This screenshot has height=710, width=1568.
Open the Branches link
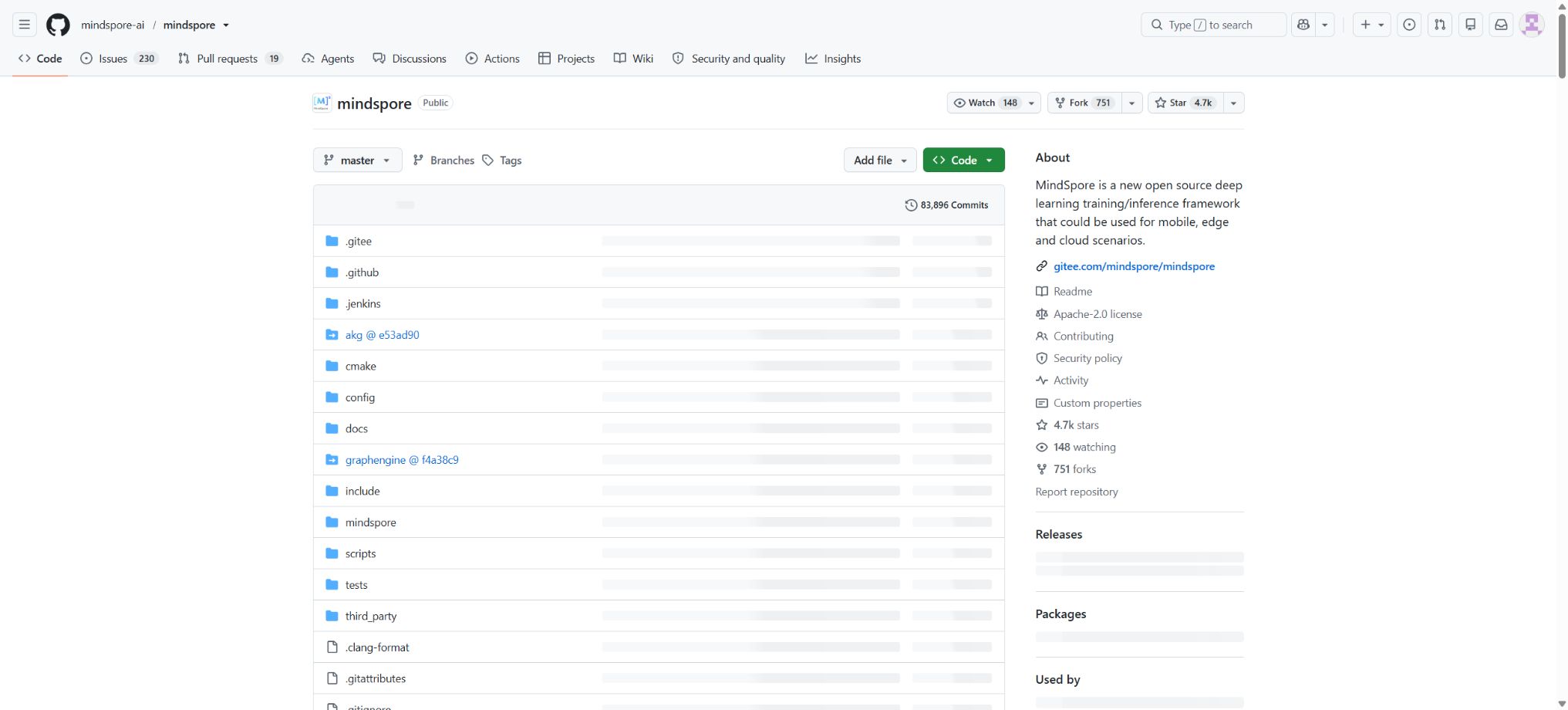coord(443,160)
